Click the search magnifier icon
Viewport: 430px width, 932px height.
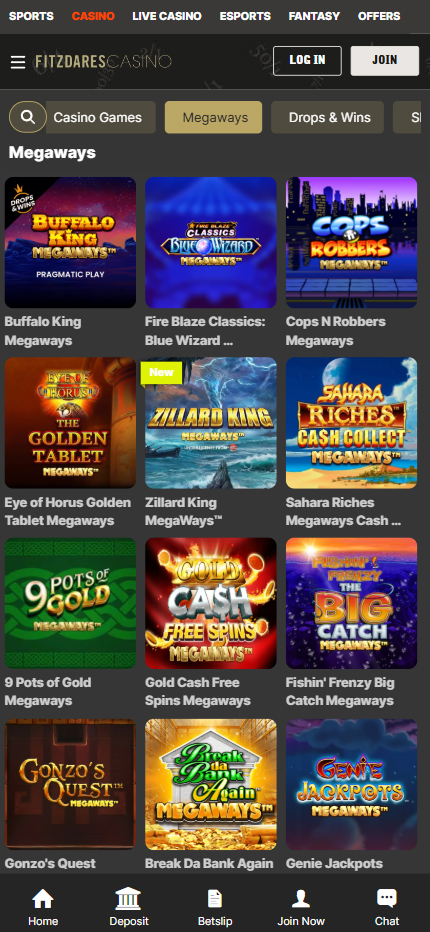point(27,117)
